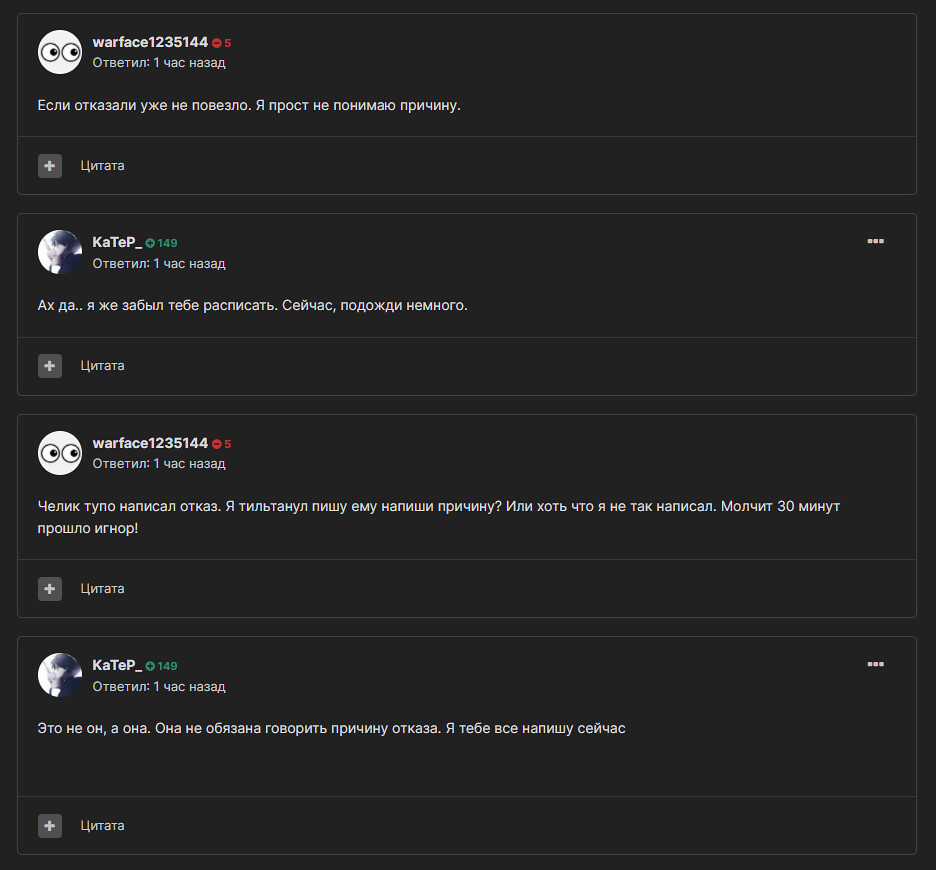Image resolution: width=936 pixels, height=870 pixels.
Task: Click timestamp 'Ответил: 1 час назад' on 'Челик' post
Action: pos(159,464)
